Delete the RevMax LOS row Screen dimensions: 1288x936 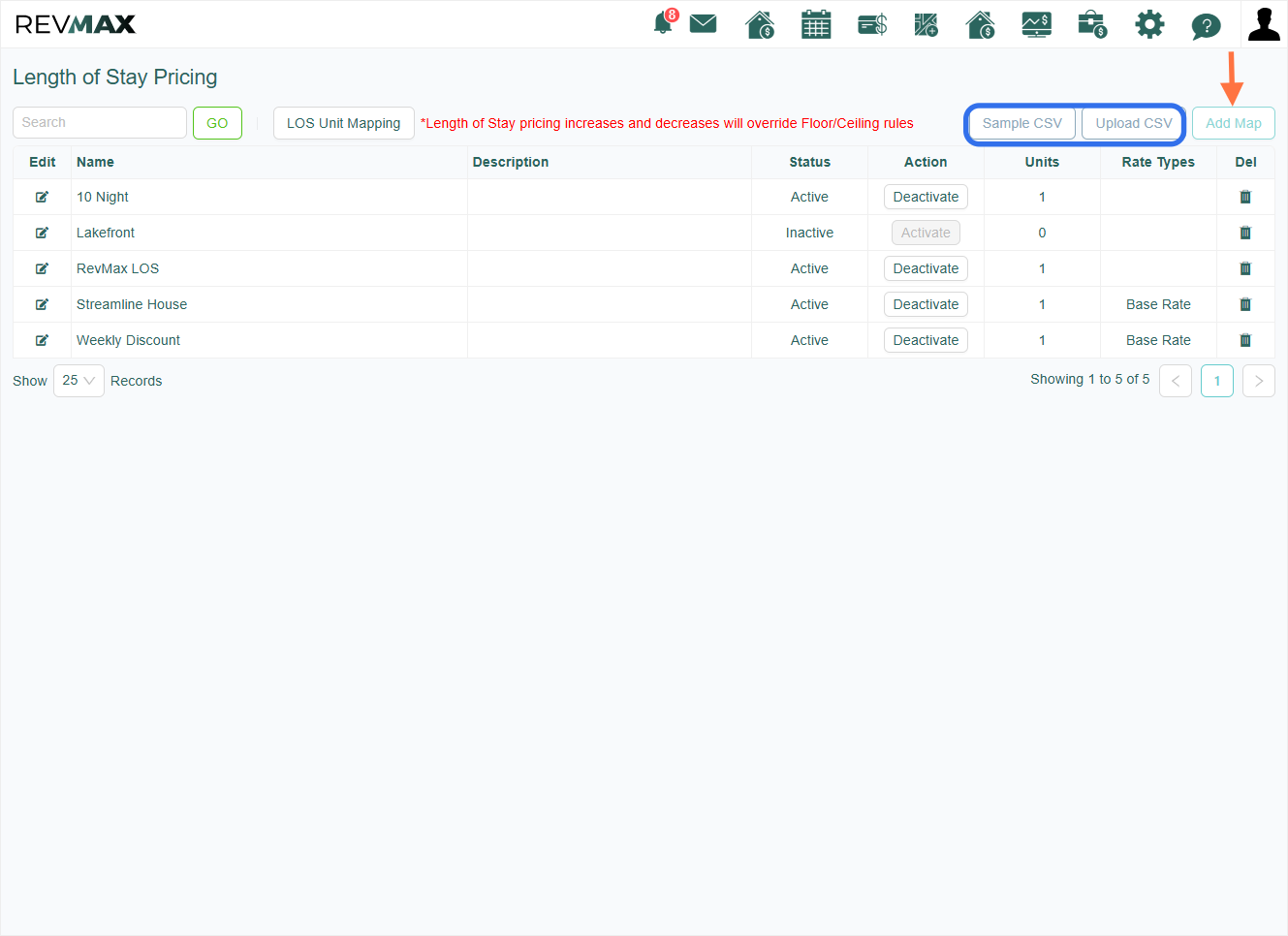click(x=1245, y=268)
